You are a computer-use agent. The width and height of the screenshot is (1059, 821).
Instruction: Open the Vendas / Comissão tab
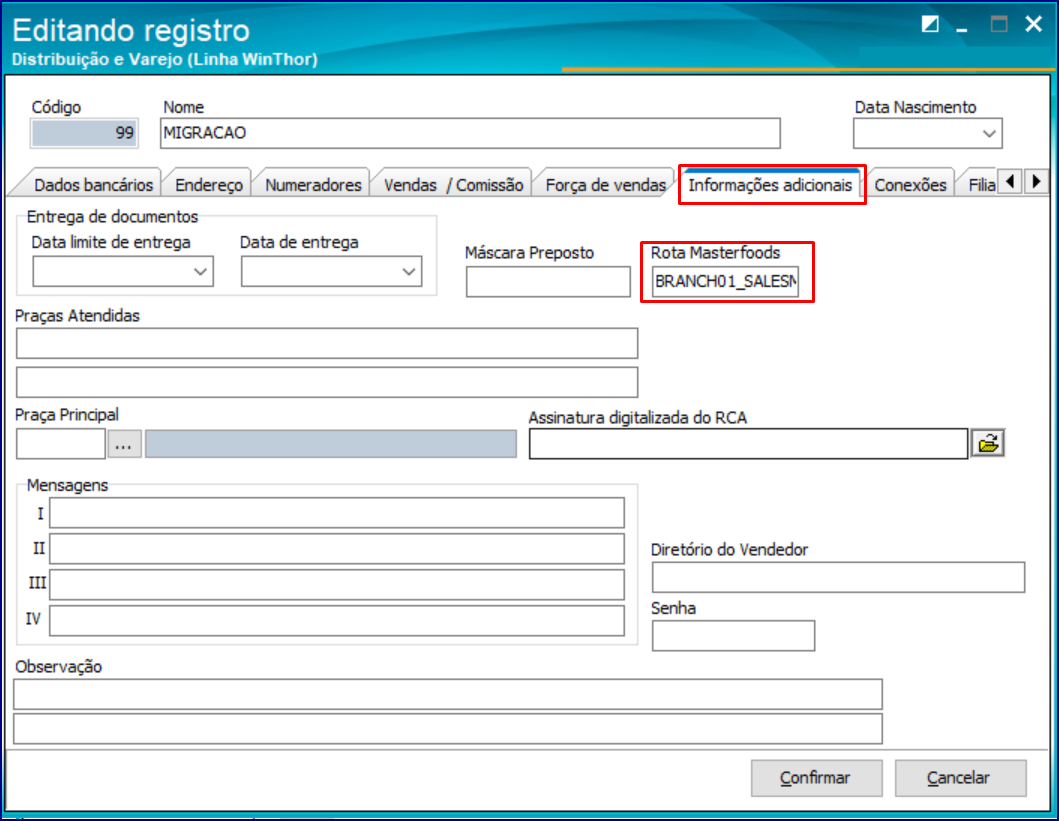tap(453, 185)
